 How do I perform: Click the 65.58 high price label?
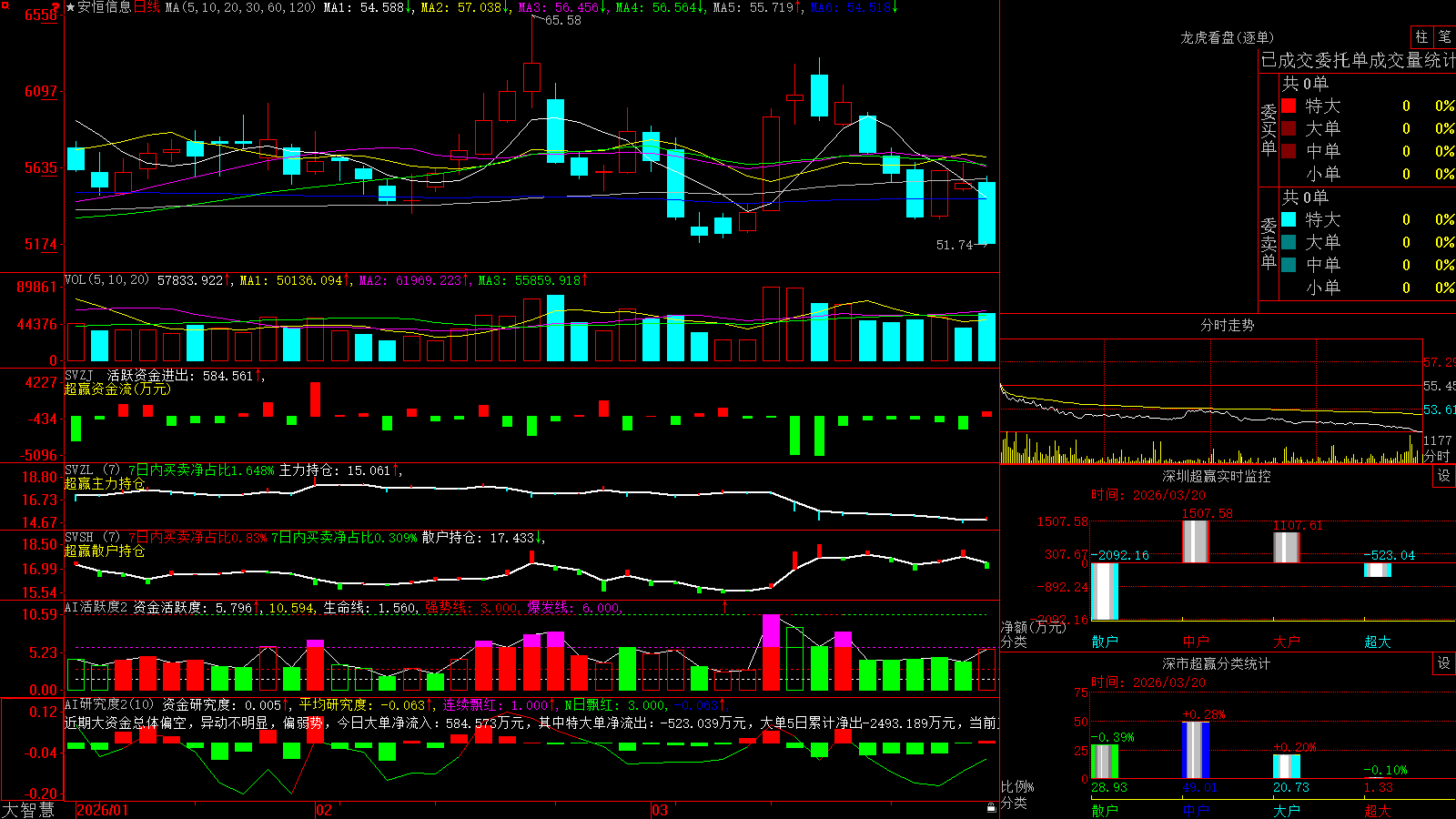(x=562, y=20)
